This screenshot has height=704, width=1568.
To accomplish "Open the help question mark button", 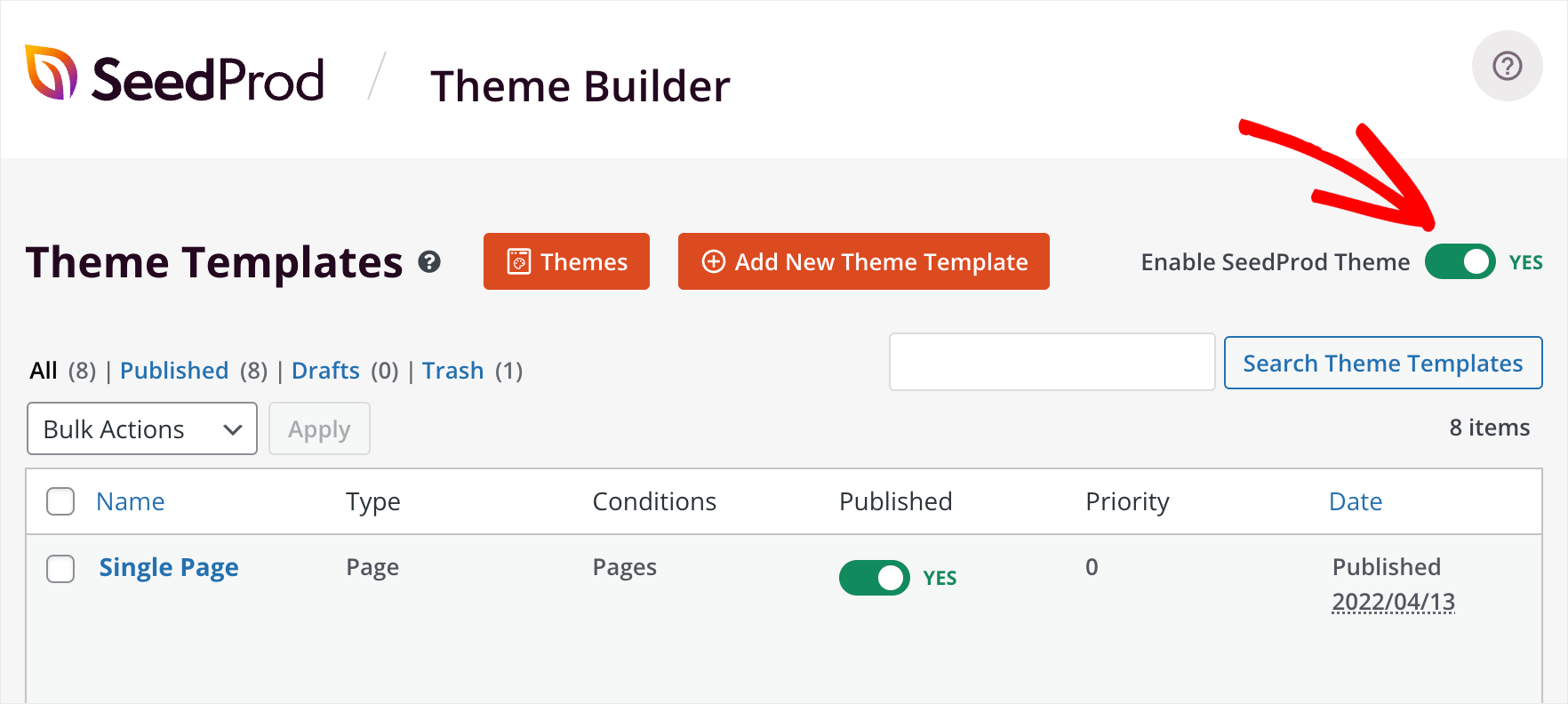I will pos(1507,66).
